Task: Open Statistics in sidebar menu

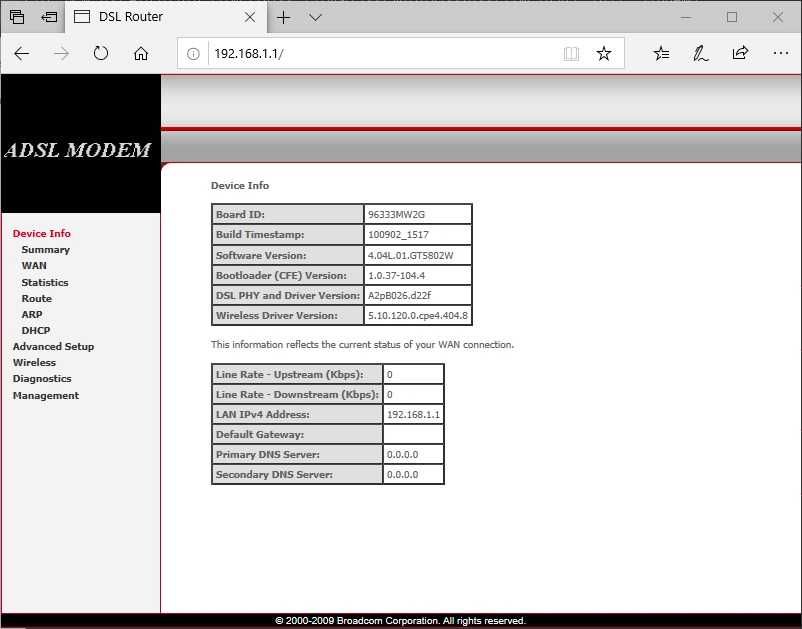Action: 44,282
